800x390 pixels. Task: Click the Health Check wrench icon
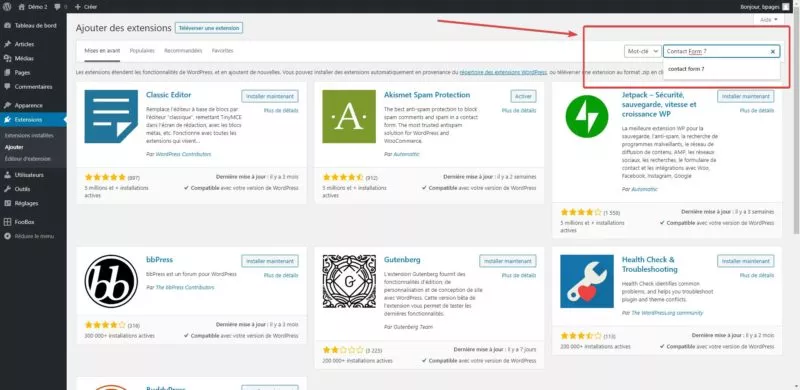[587, 281]
